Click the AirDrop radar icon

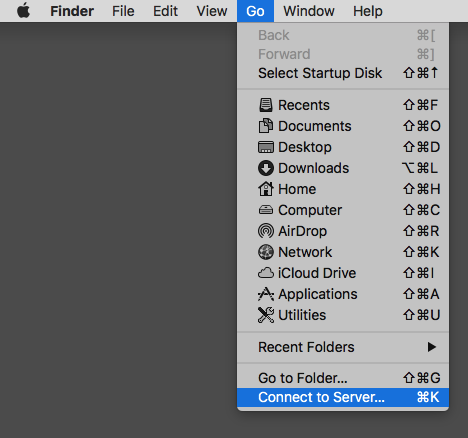(x=266, y=231)
